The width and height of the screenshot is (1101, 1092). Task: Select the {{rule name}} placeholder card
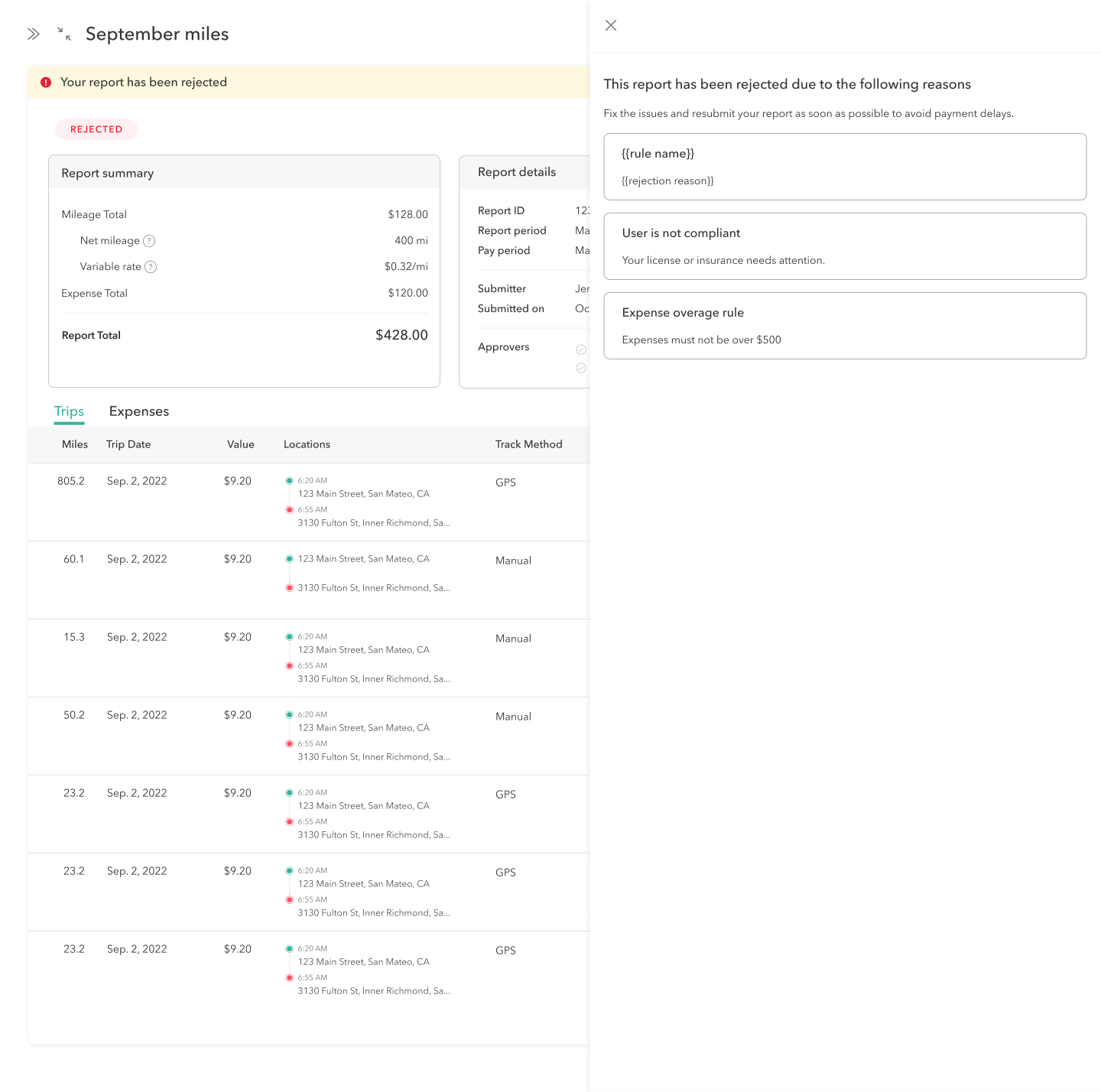(x=845, y=167)
